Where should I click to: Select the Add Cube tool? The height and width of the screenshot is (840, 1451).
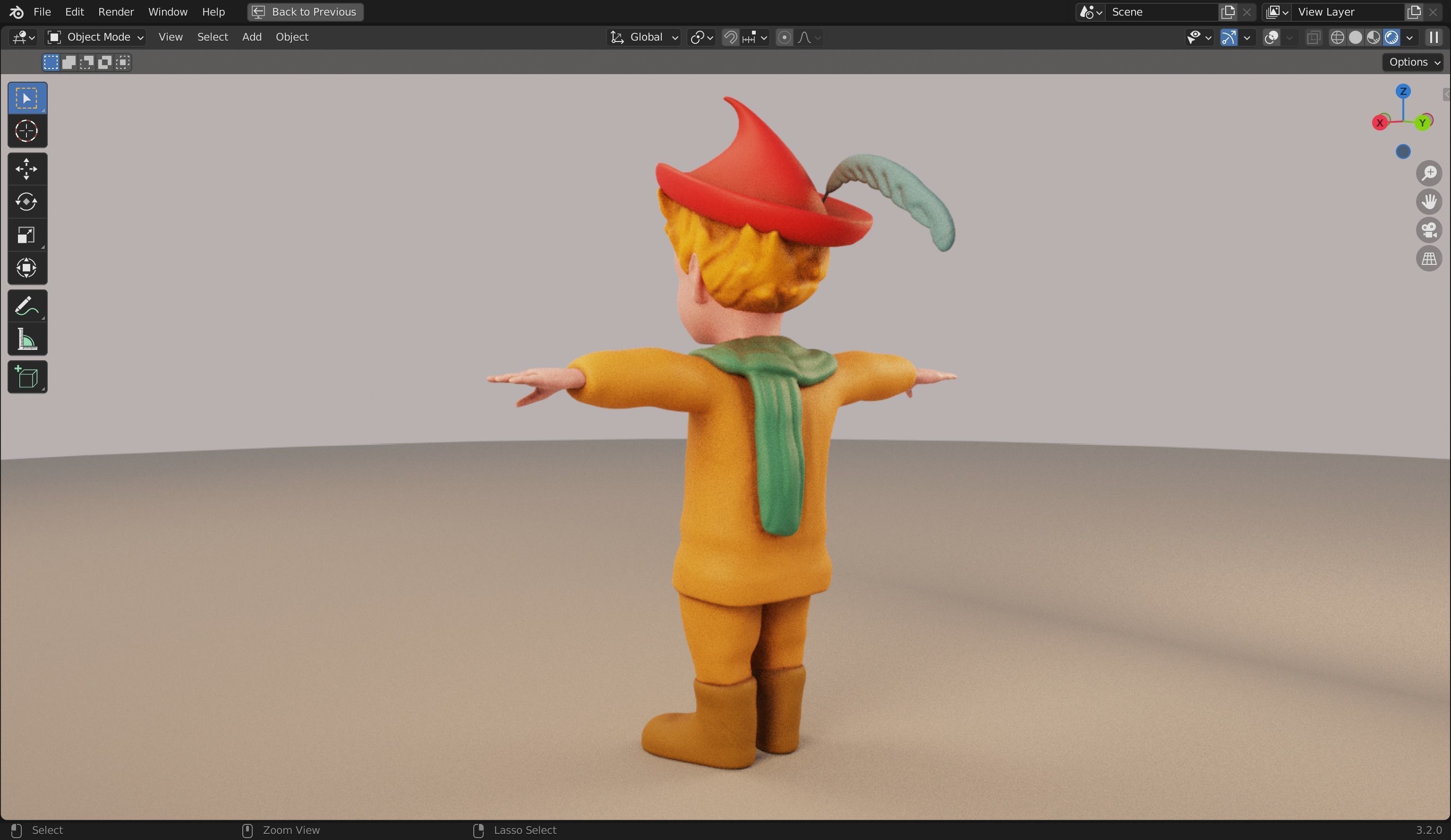[x=27, y=377]
